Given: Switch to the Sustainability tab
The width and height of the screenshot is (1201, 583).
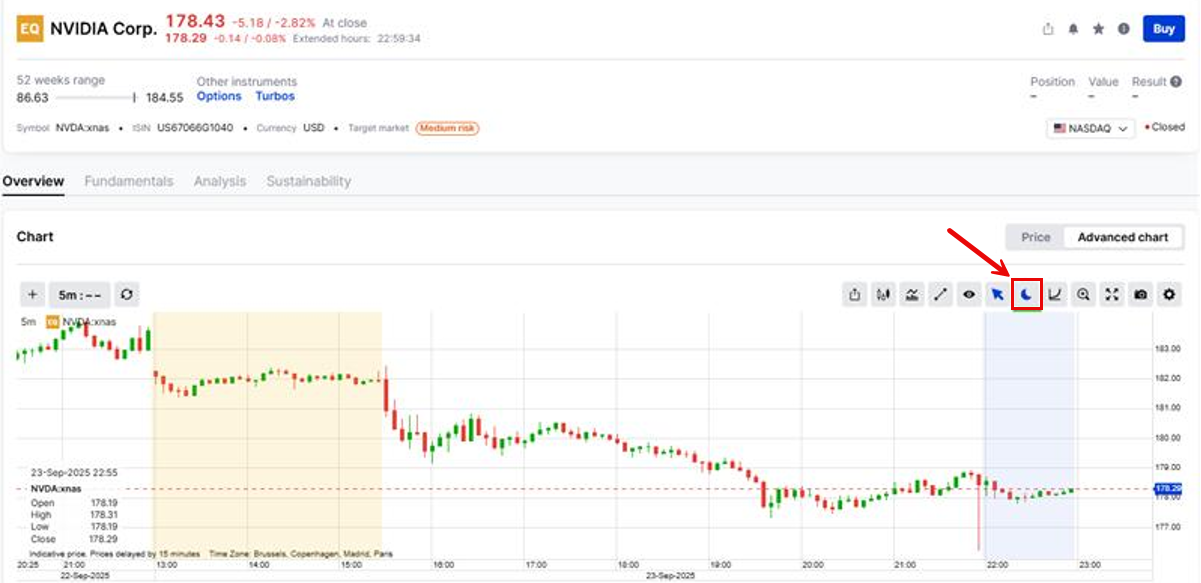Looking at the screenshot, I should point(308,181).
